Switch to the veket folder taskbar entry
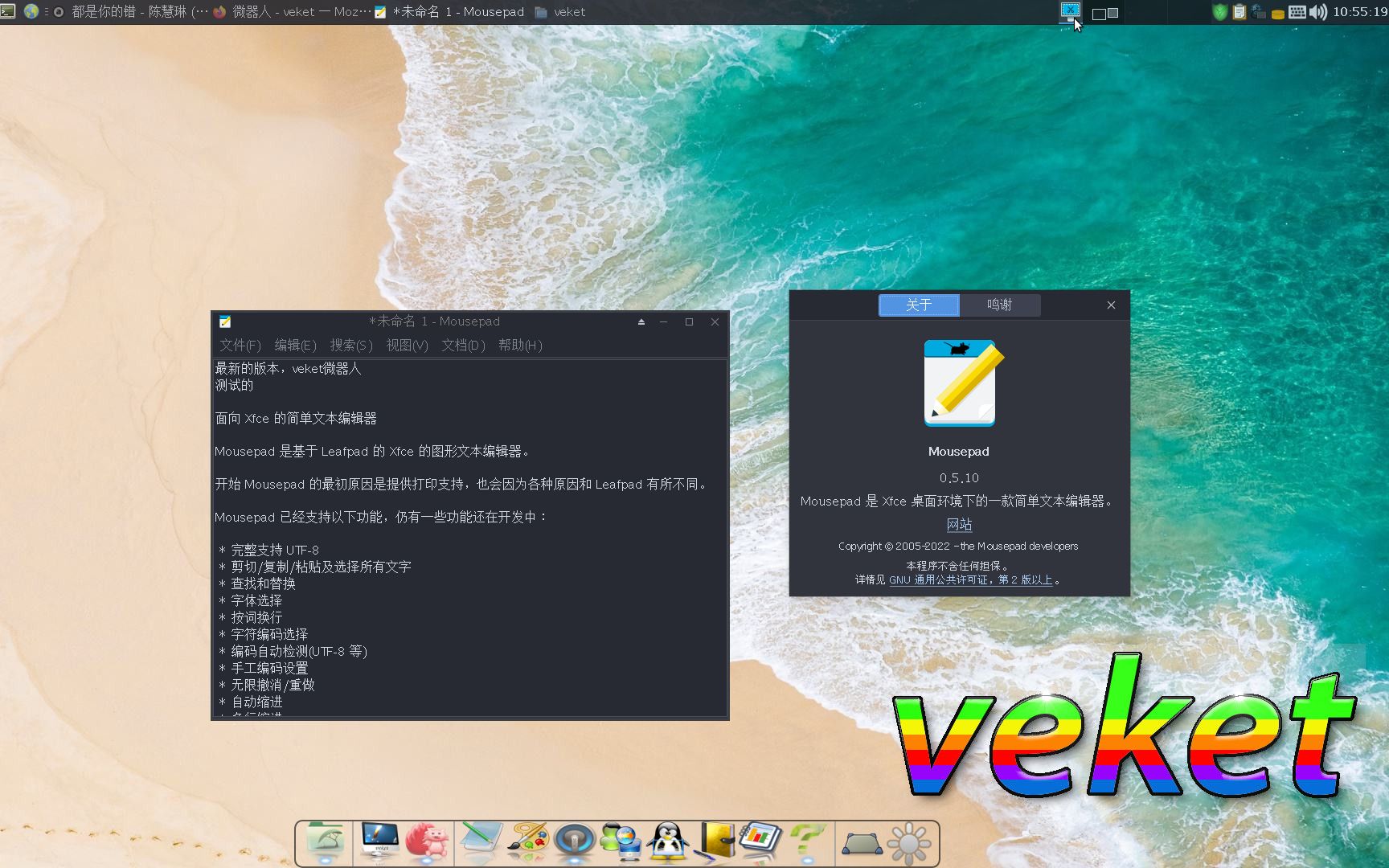Image resolution: width=1389 pixels, height=868 pixels. point(560,12)
